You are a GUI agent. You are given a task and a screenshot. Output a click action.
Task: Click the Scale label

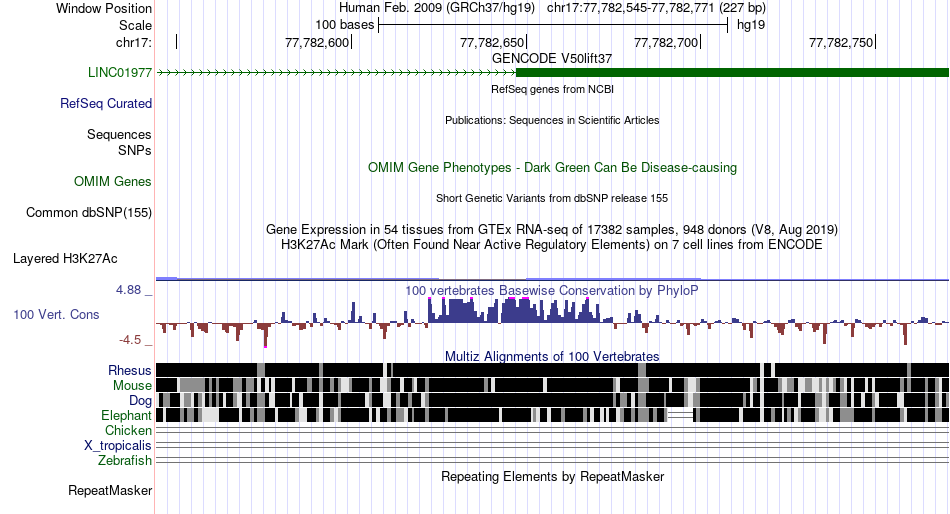pyautogui.click(x=136, y=25)
